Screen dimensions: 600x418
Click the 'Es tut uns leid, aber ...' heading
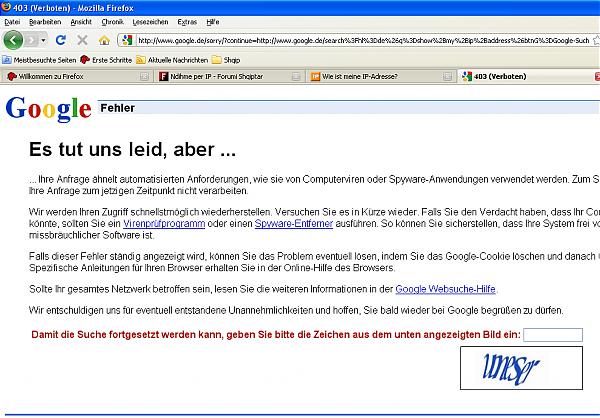[132, 149]
